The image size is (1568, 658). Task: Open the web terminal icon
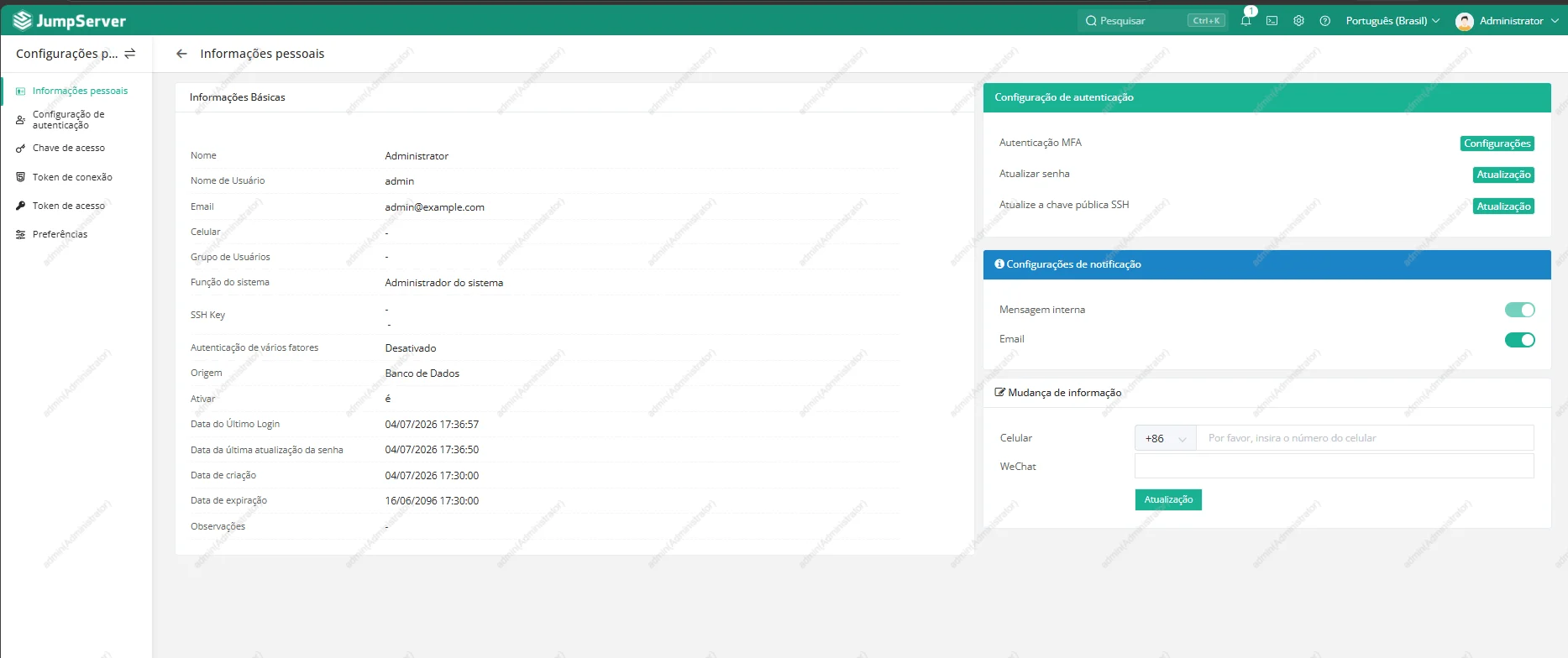click(1272, 20)
